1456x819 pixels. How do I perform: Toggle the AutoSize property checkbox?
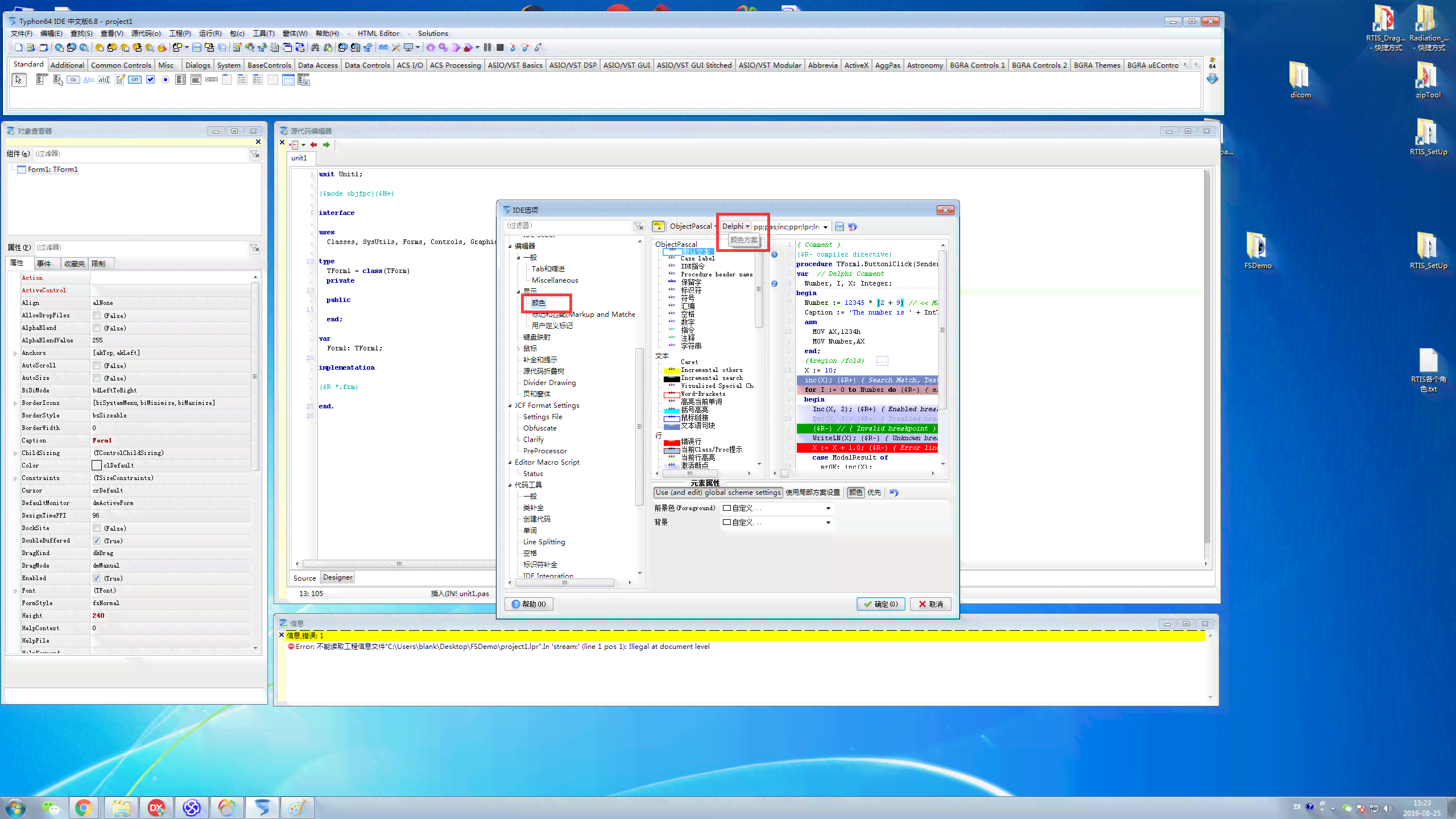tap(97, 378)
